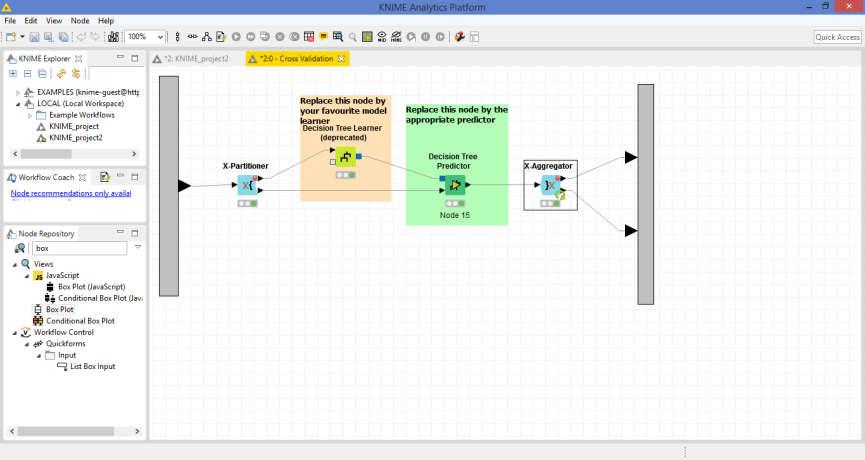
Task: Click the Execute selected nodes icon
Action: pos(236,37)
